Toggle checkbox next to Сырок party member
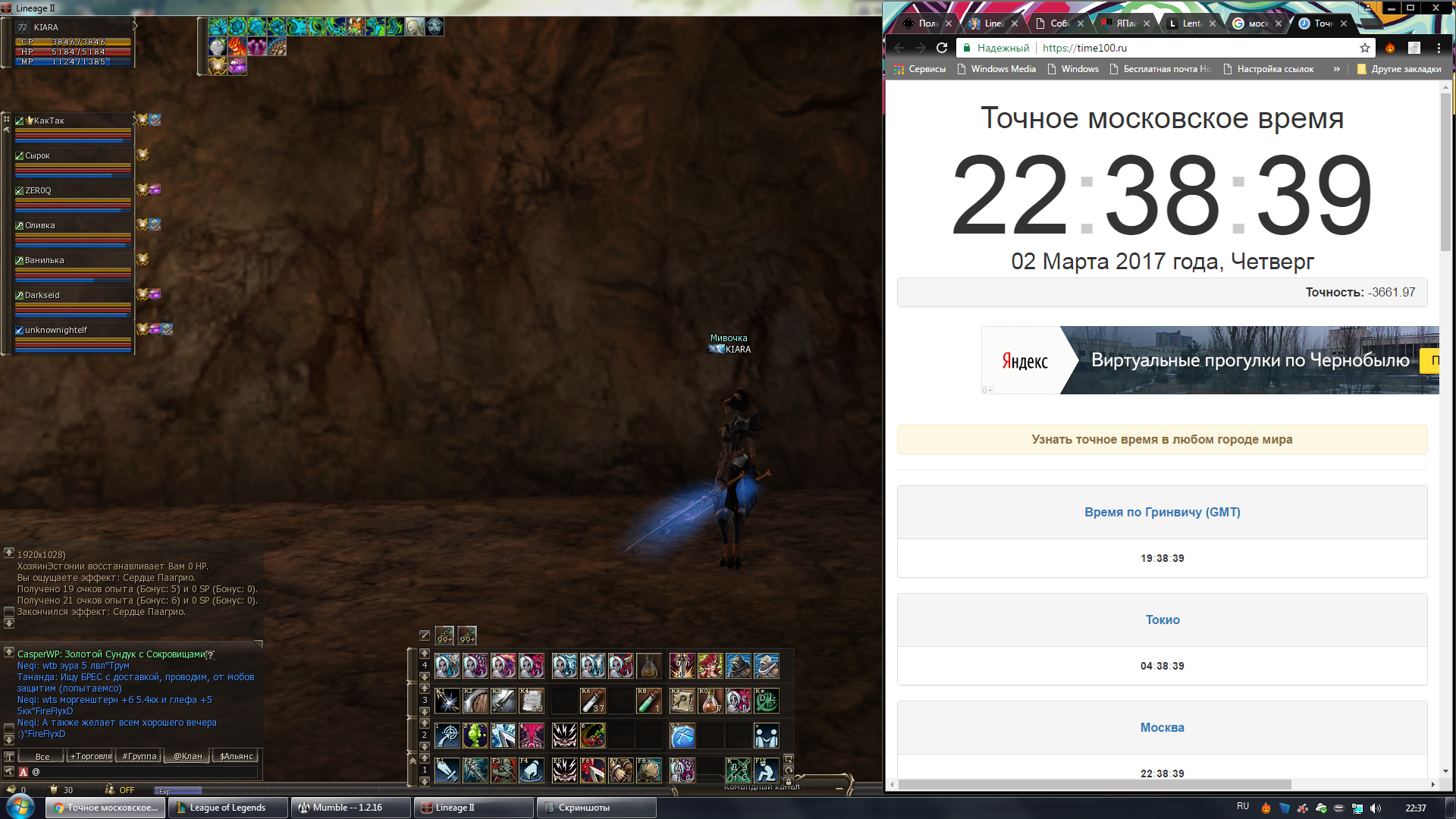 (x=20, y=155)
